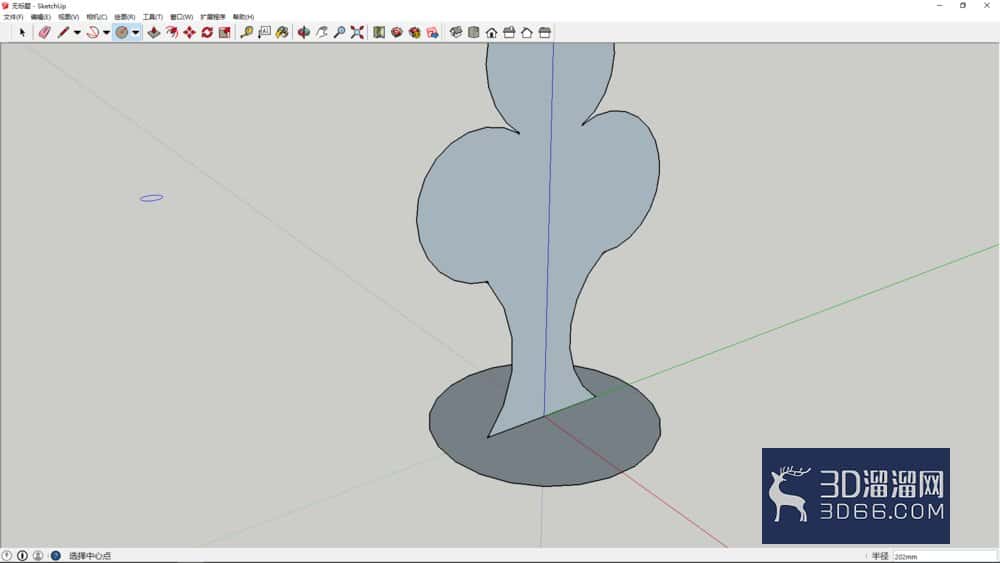Open the 相机(C) Camera menu

96,17
